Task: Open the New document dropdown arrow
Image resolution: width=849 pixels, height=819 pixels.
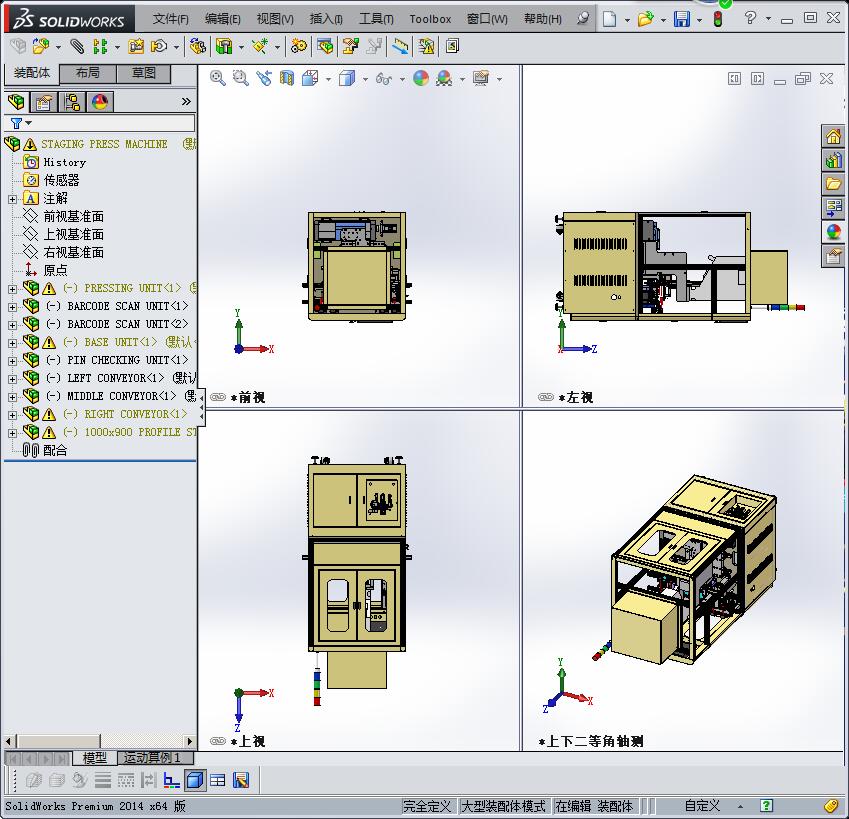Action: [x=627, y=20]
